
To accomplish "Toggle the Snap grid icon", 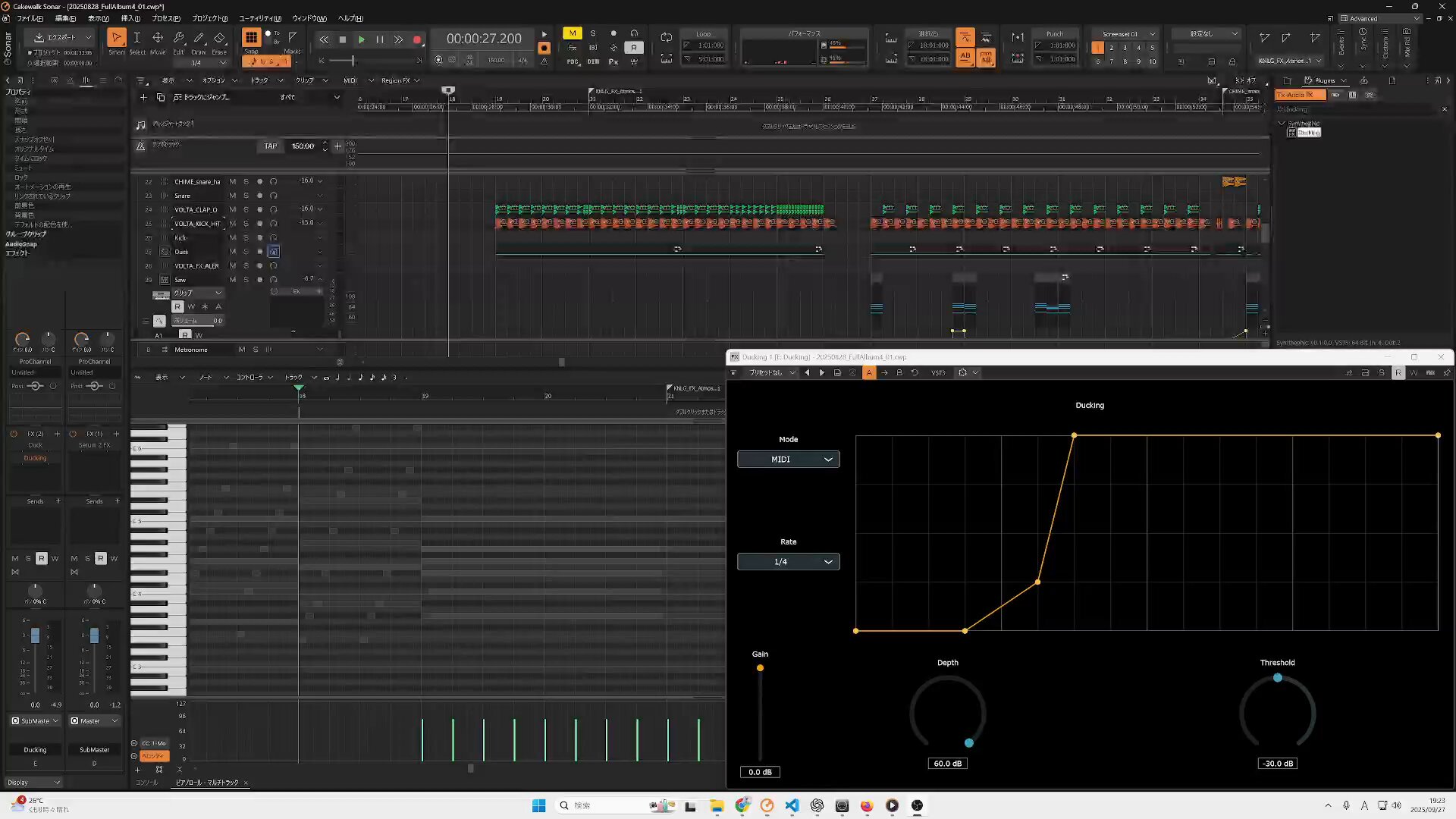I will coord(251,37).
